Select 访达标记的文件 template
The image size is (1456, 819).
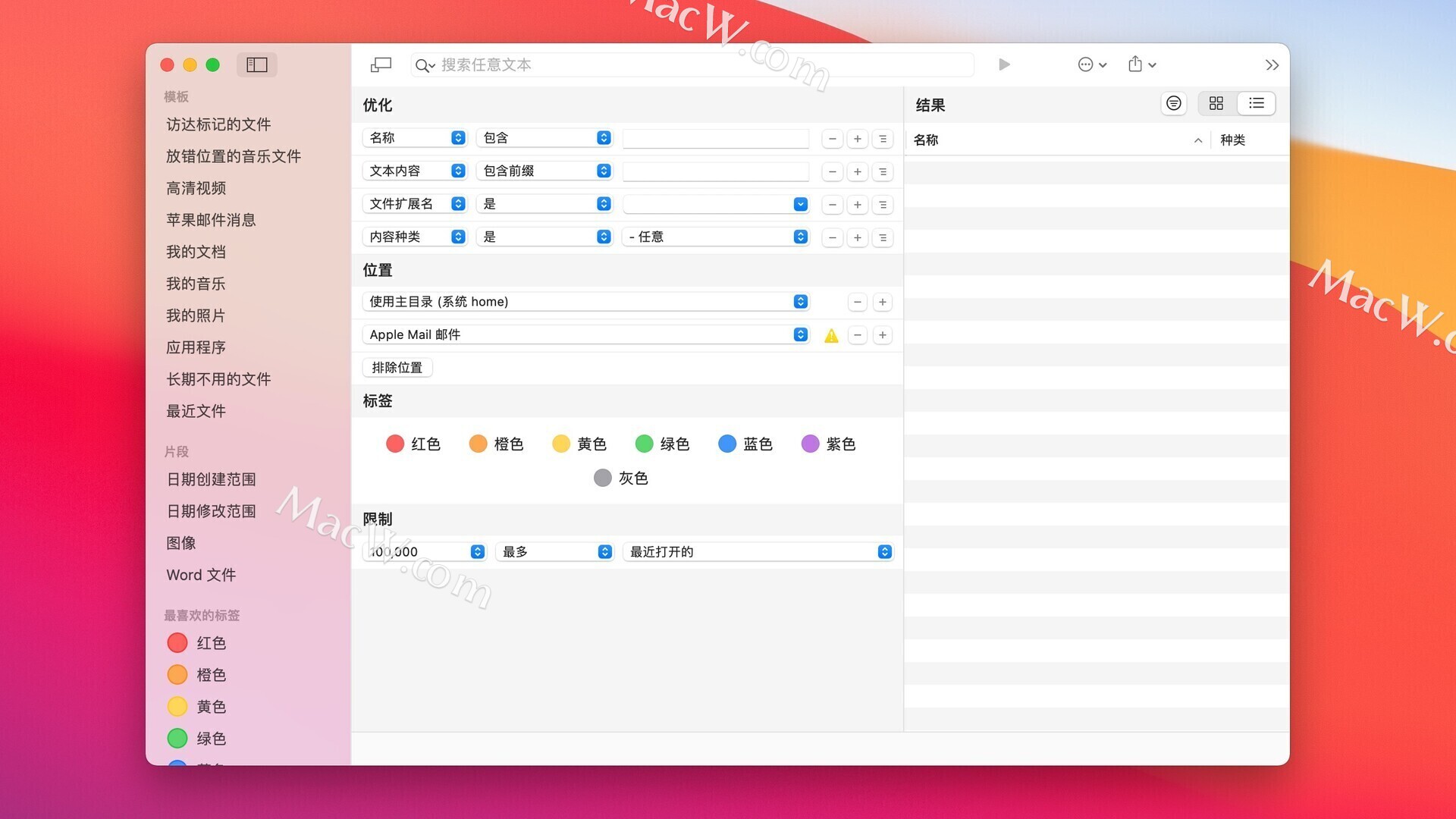pyautogui.click(x=218, y=124)
